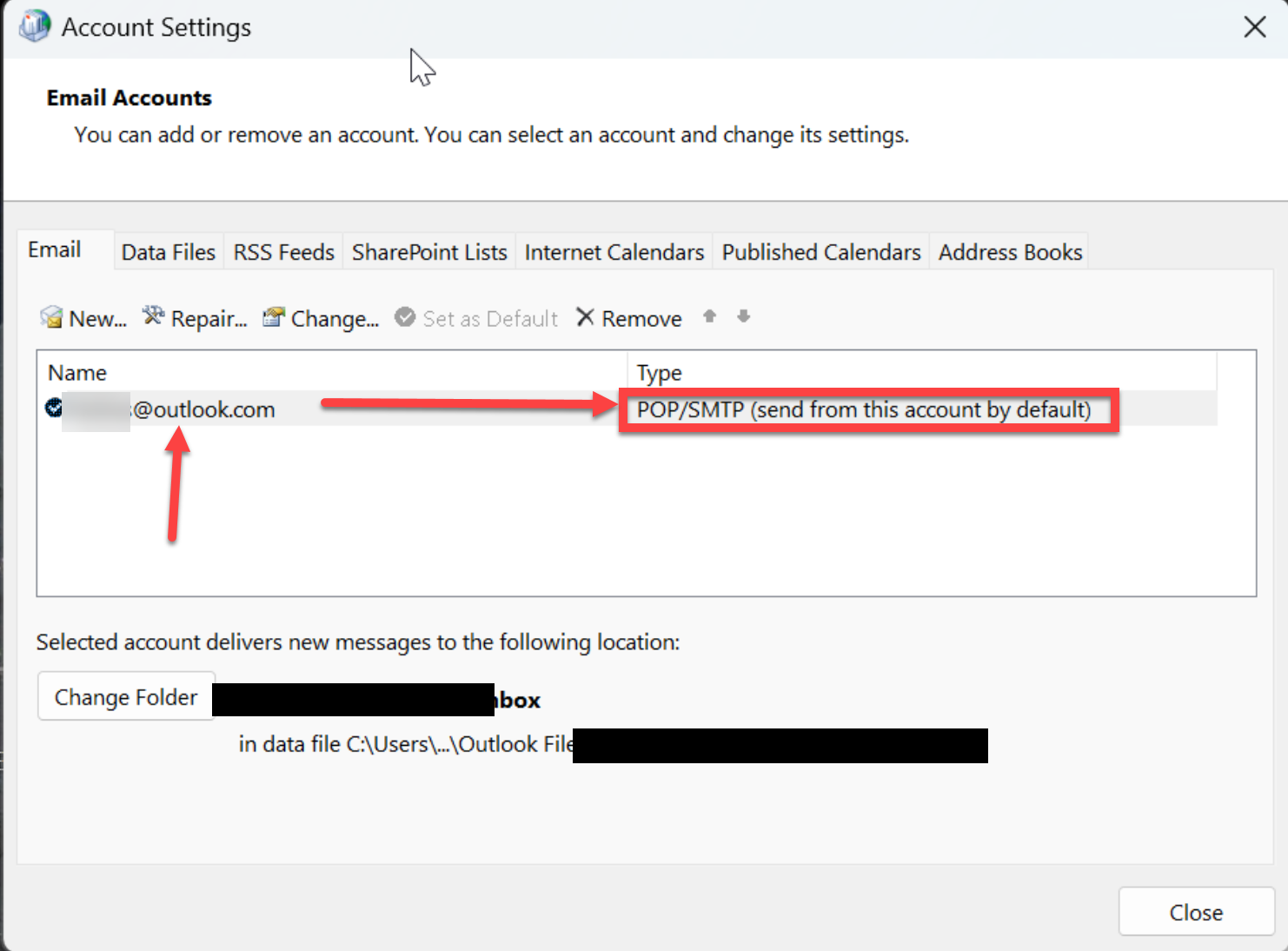The height and width of the screenshot is (951, 1288).
Task: Click the Change... label in toolbar
Action: pos(335,319)
